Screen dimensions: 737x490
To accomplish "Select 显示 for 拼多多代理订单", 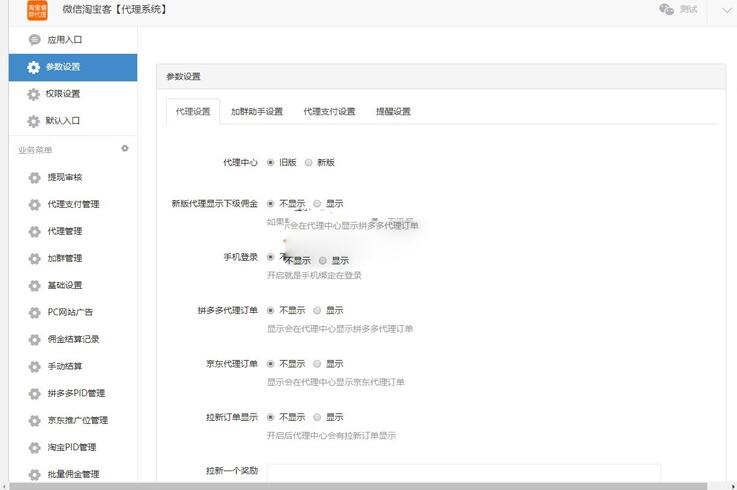I will click(x=317, y=310).
